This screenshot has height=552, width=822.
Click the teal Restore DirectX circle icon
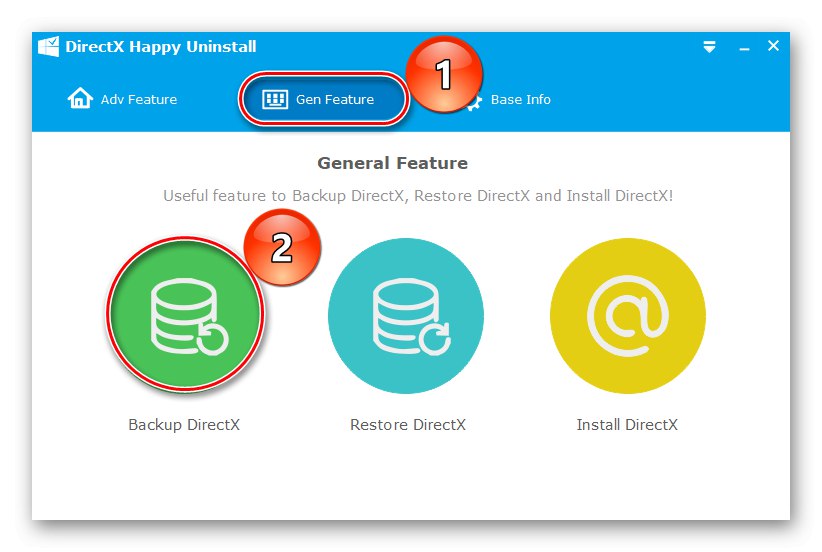tap(406, 316)
